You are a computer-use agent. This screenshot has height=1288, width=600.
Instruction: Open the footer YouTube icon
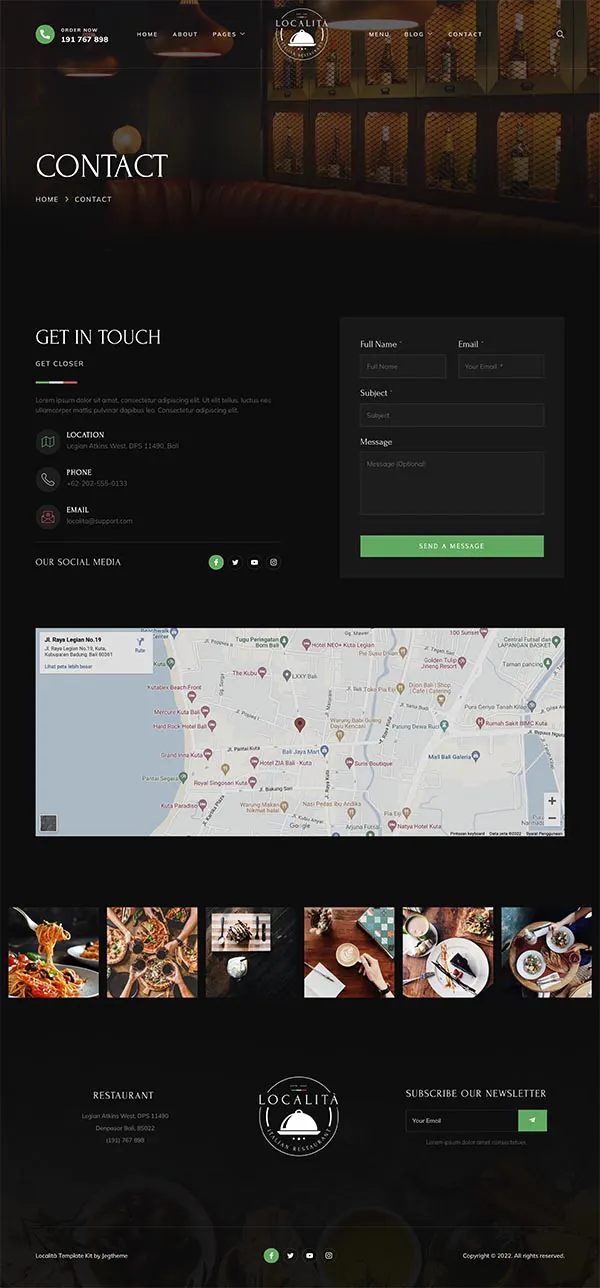tap(310, 1255)
